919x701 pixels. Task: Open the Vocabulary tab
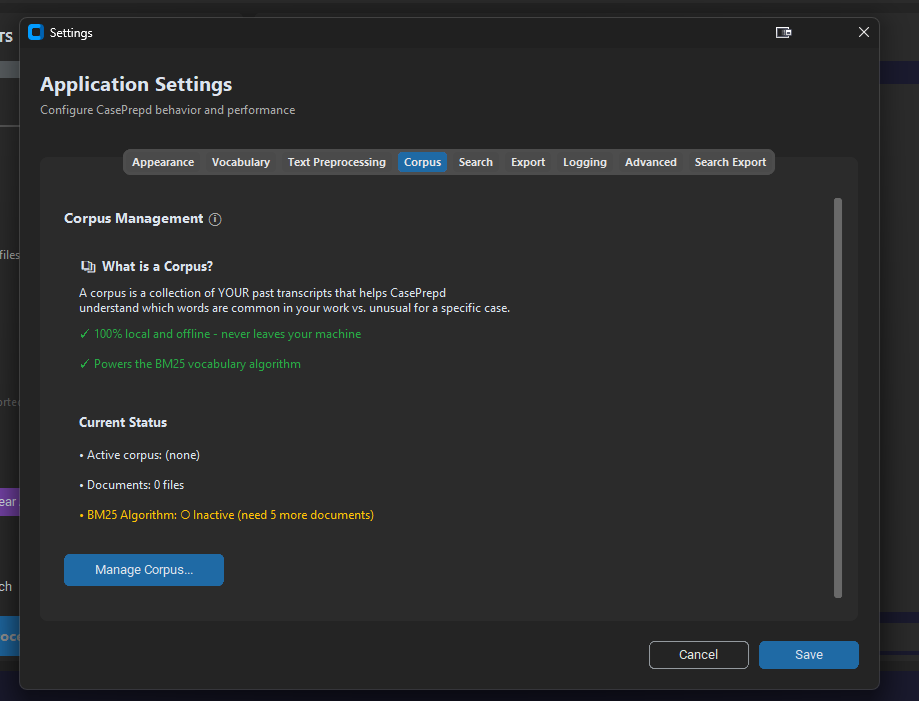(x=241, y=162)
